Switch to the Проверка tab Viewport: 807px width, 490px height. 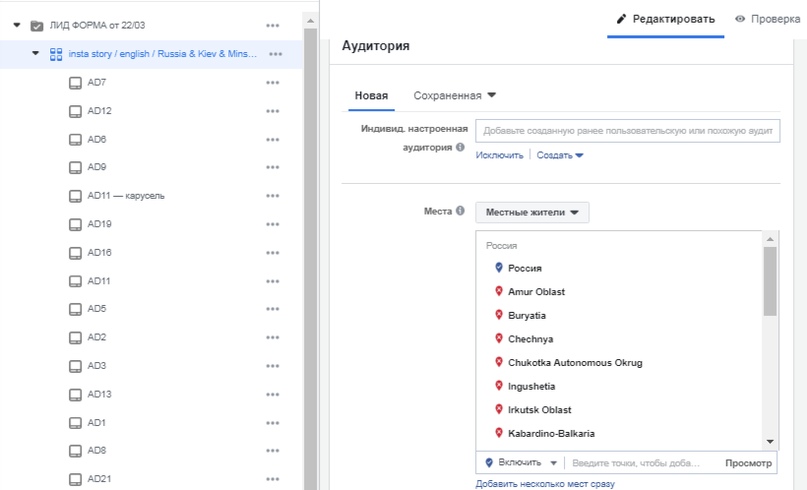click(x=768, y=19)
